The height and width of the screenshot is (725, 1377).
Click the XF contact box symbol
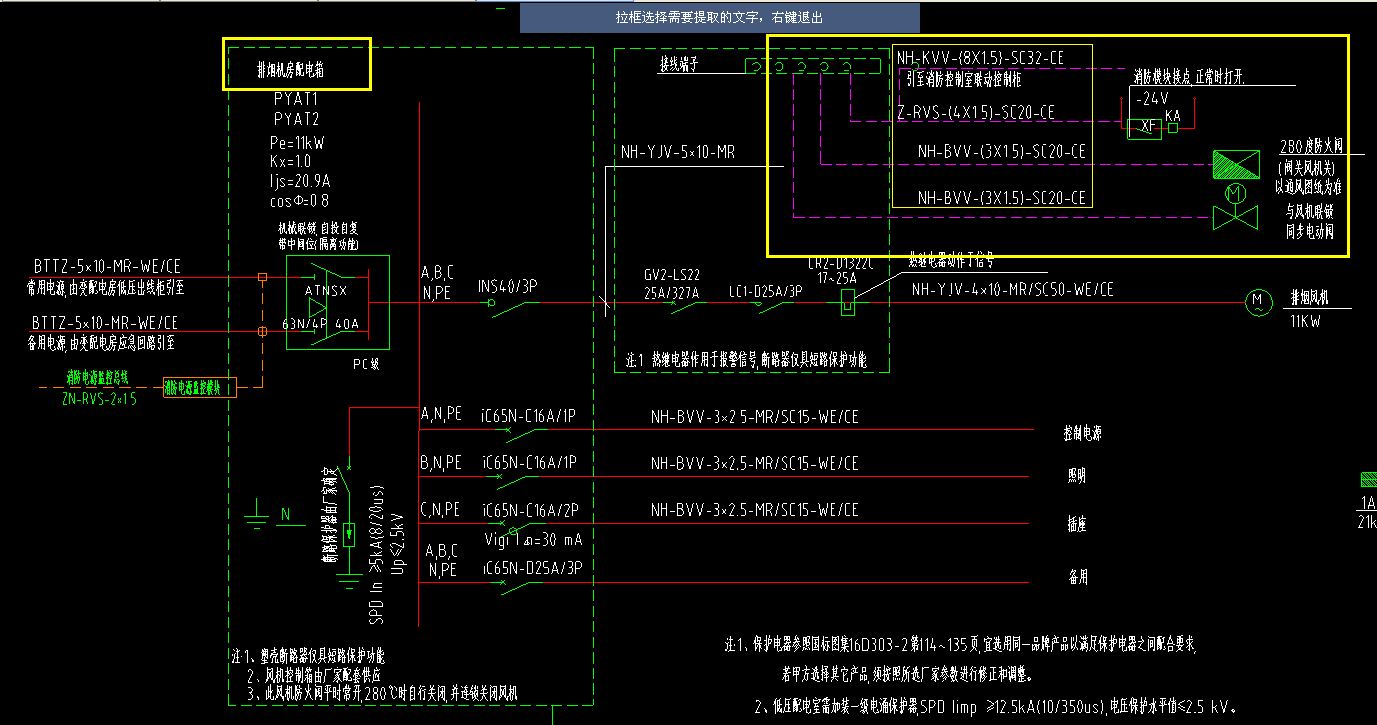(1143, 128)
